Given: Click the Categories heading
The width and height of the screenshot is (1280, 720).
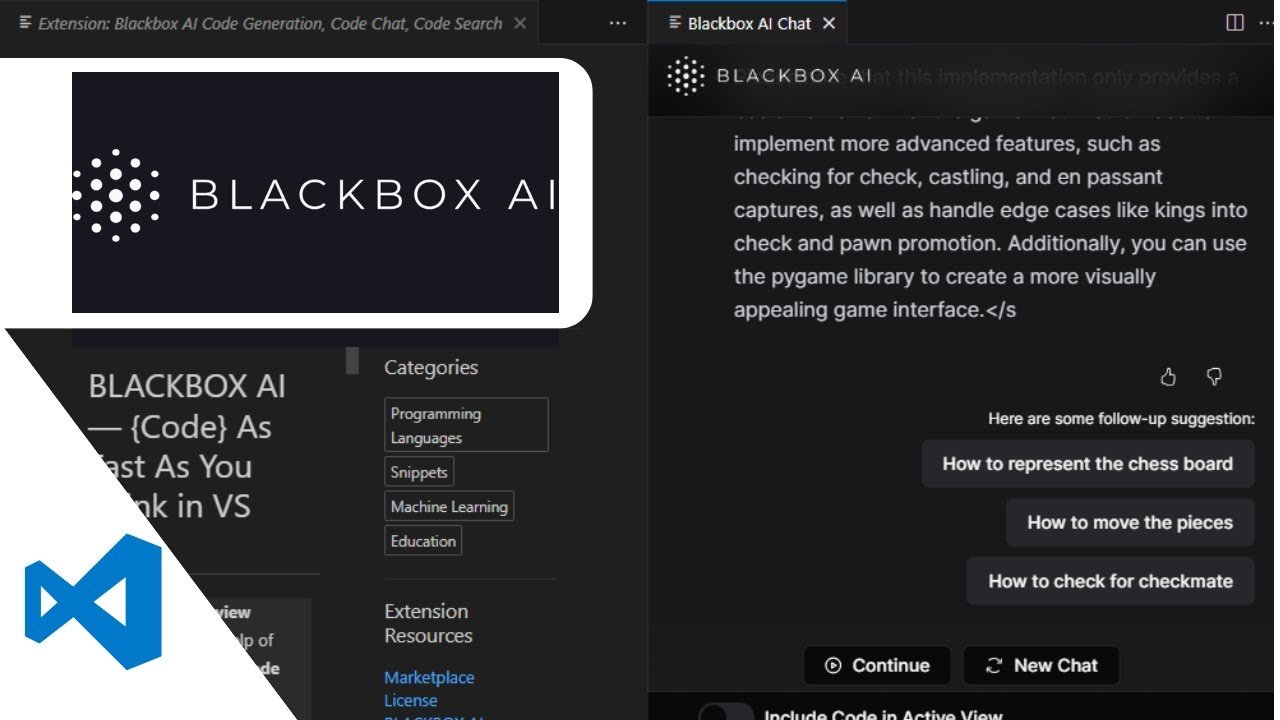Looking at the screenshot, I should tap(431, 367).
